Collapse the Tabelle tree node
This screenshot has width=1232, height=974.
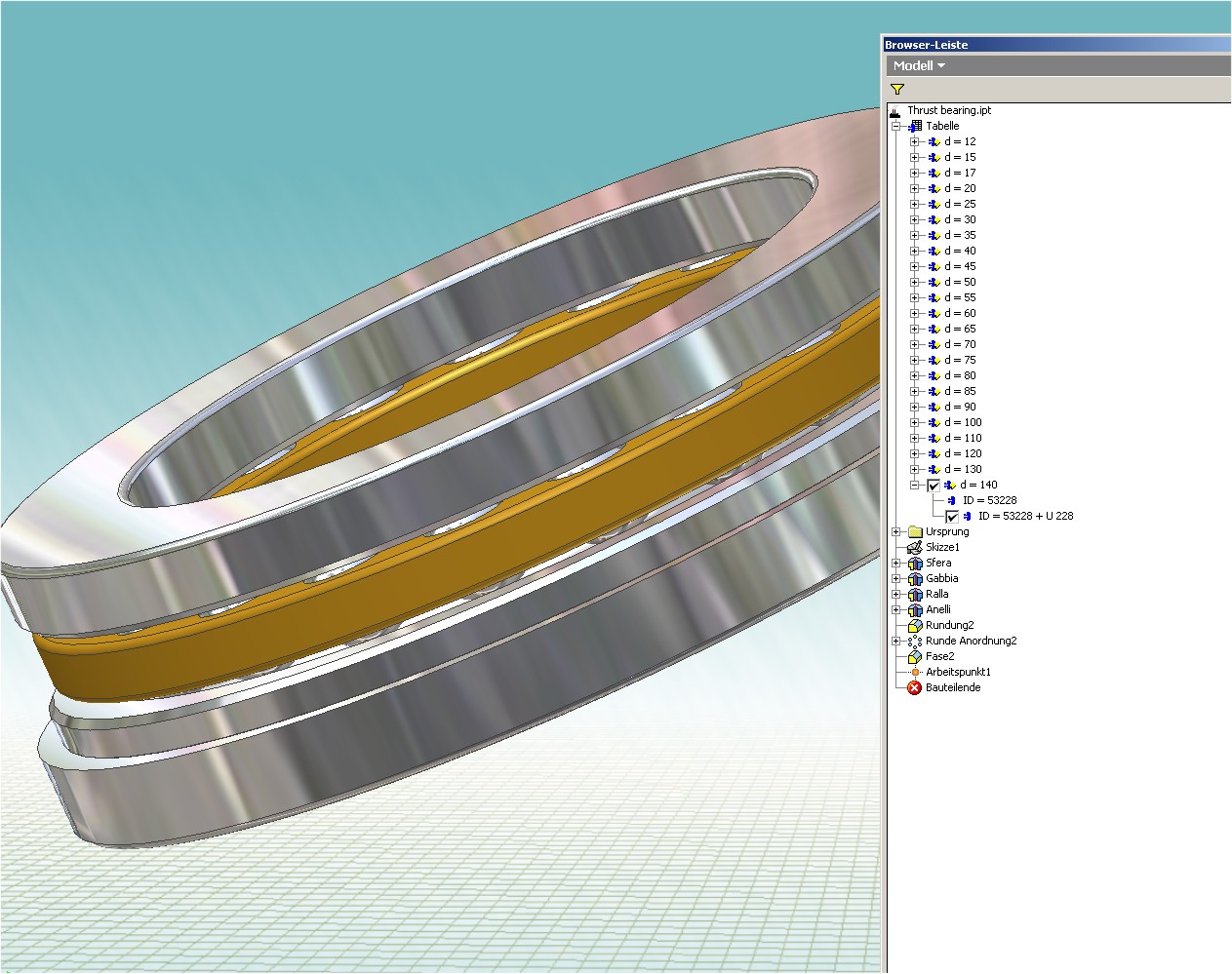click(895, 126)
